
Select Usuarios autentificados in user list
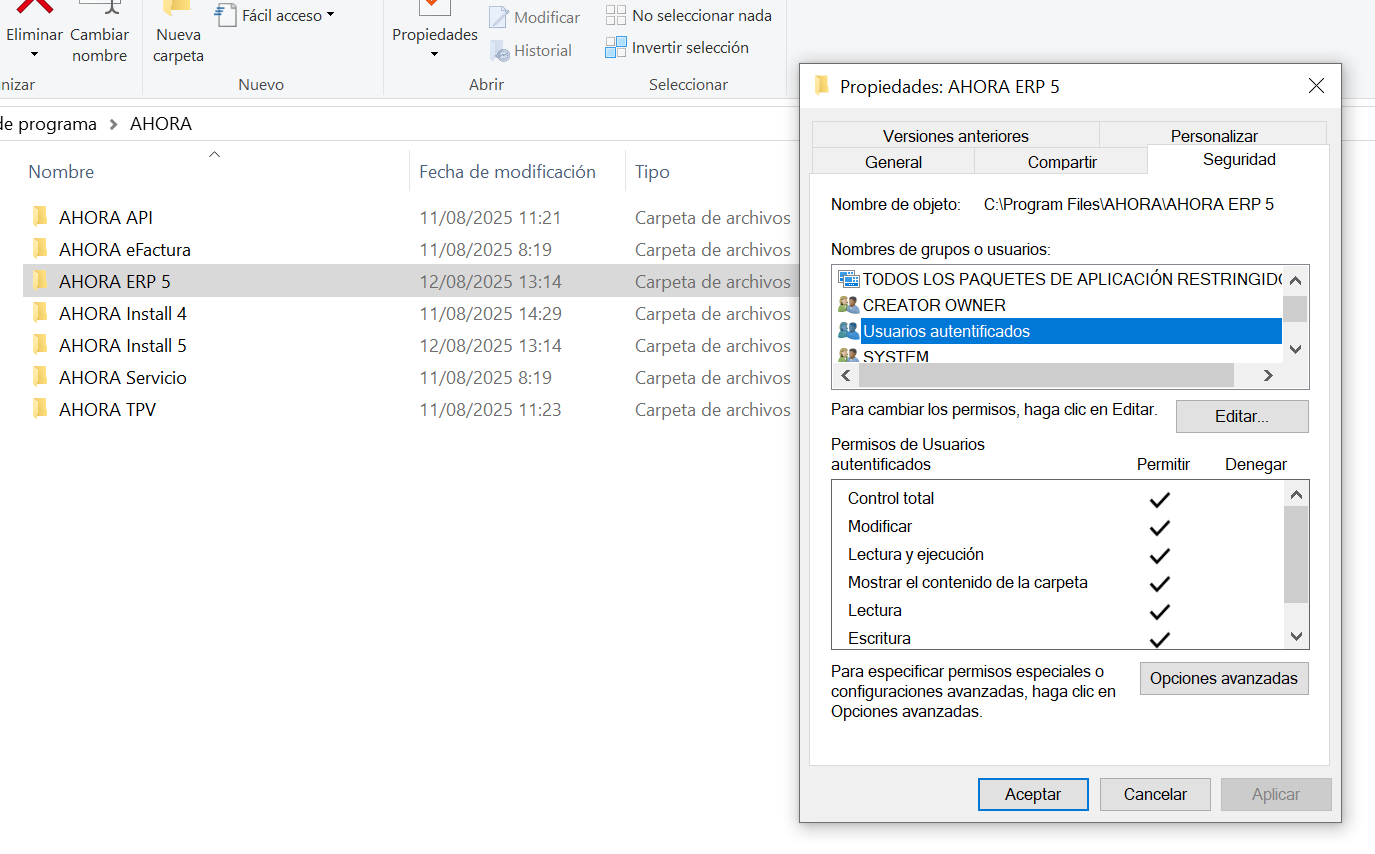click(x=1060, y=331)
